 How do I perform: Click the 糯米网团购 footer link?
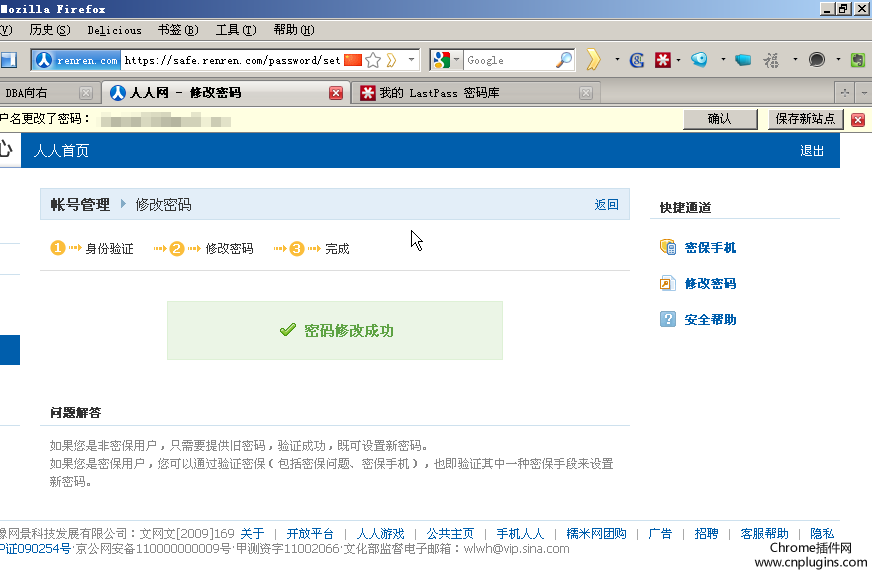coord(596,534)
